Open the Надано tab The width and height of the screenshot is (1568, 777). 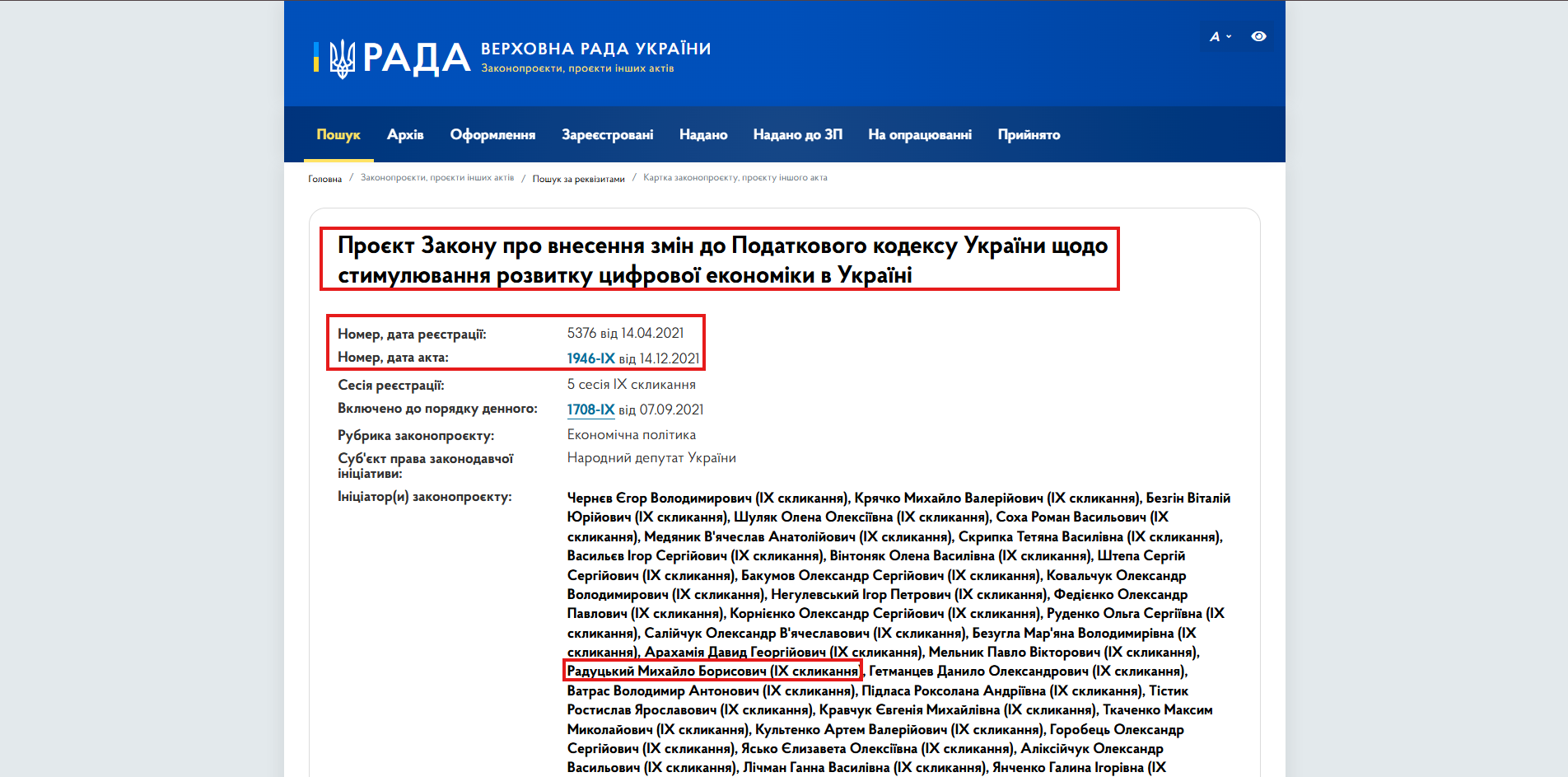coord(703,134)
